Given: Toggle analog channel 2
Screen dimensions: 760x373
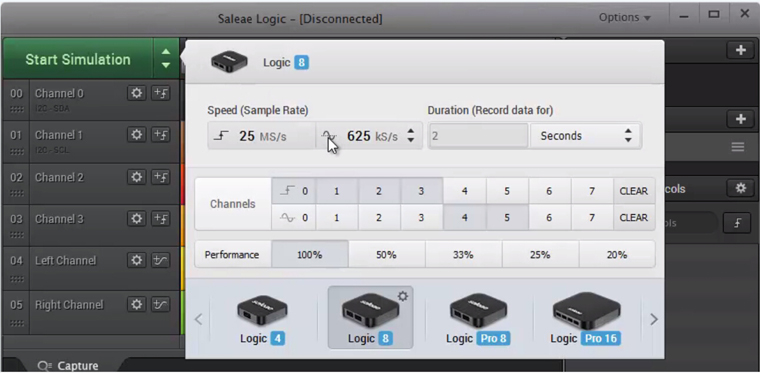Looking at the screenshot, I should click(379, 218).
